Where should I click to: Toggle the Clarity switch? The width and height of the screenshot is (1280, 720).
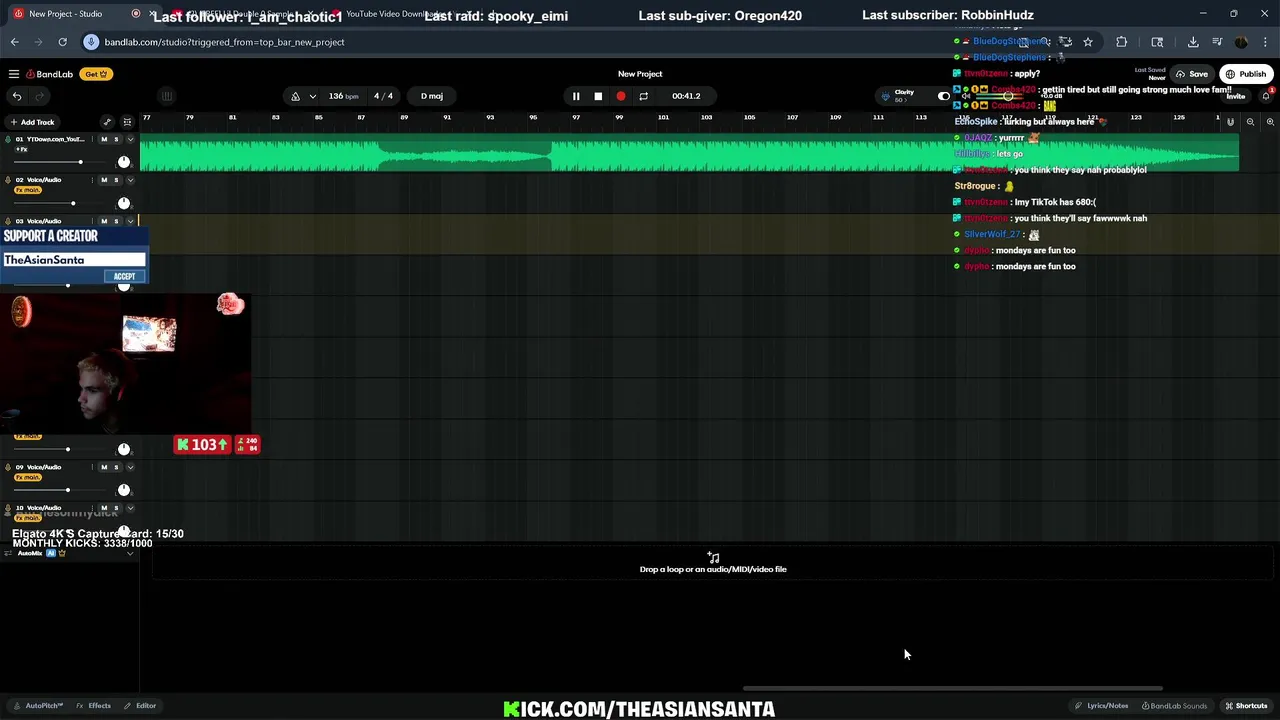[x=943, y=96]
